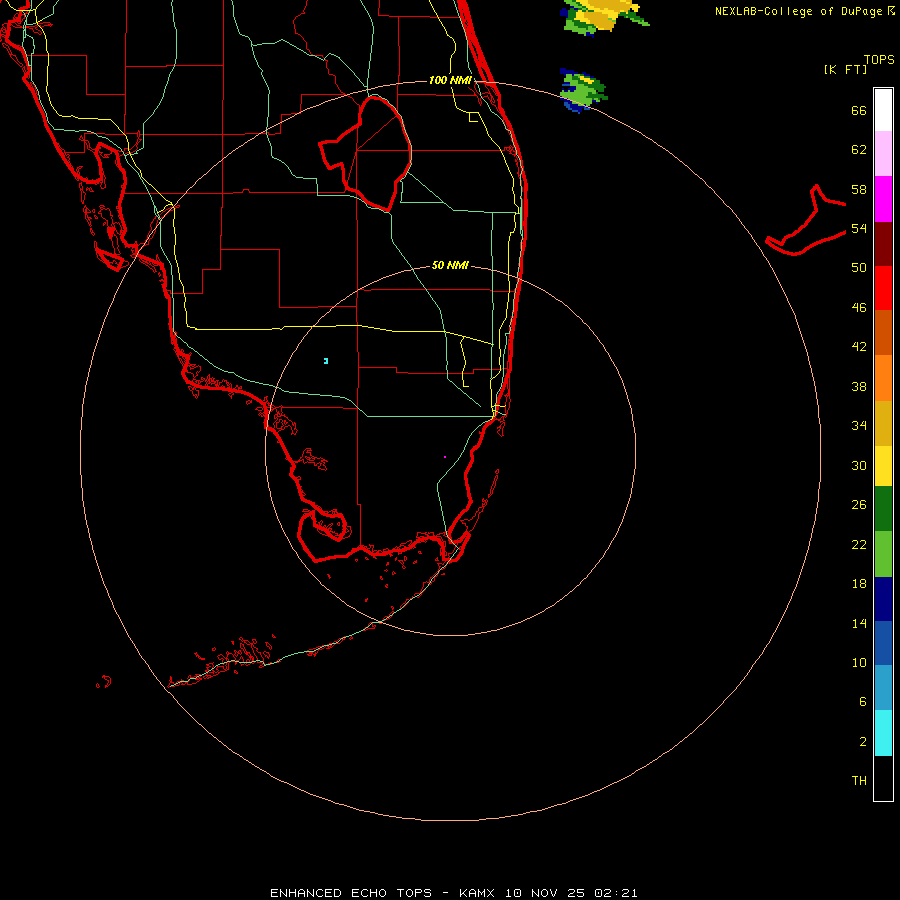
Task: Click the black TH threshold swatch
Action: point(883,778)
